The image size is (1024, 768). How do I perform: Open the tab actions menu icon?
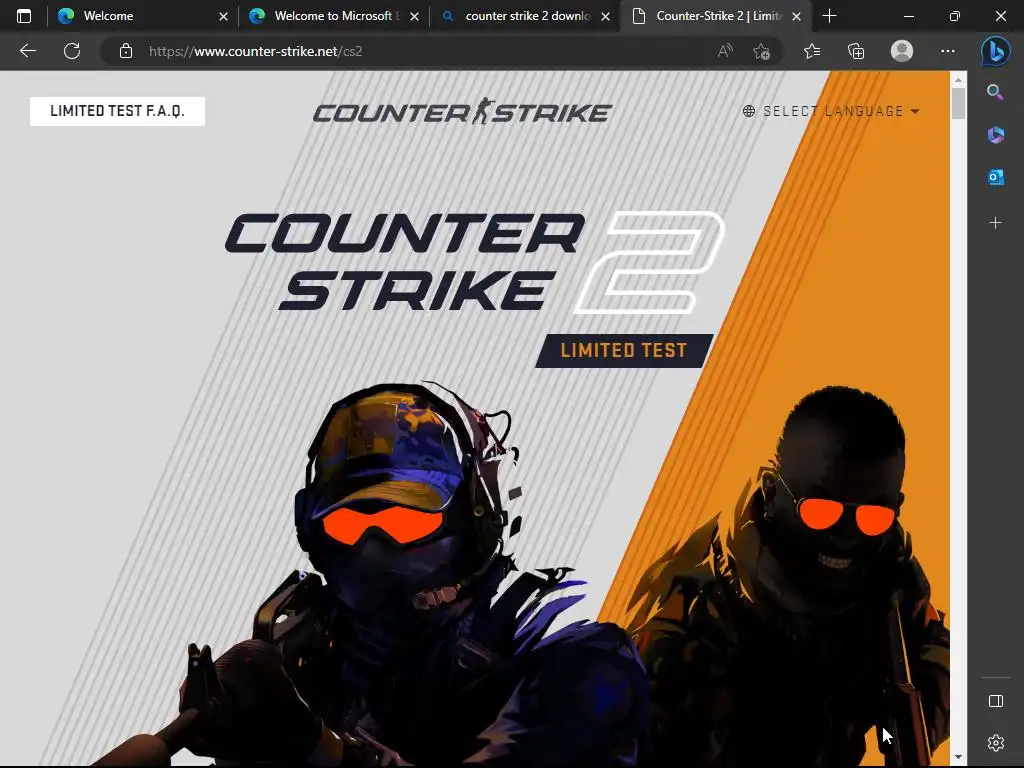point(24,16)
